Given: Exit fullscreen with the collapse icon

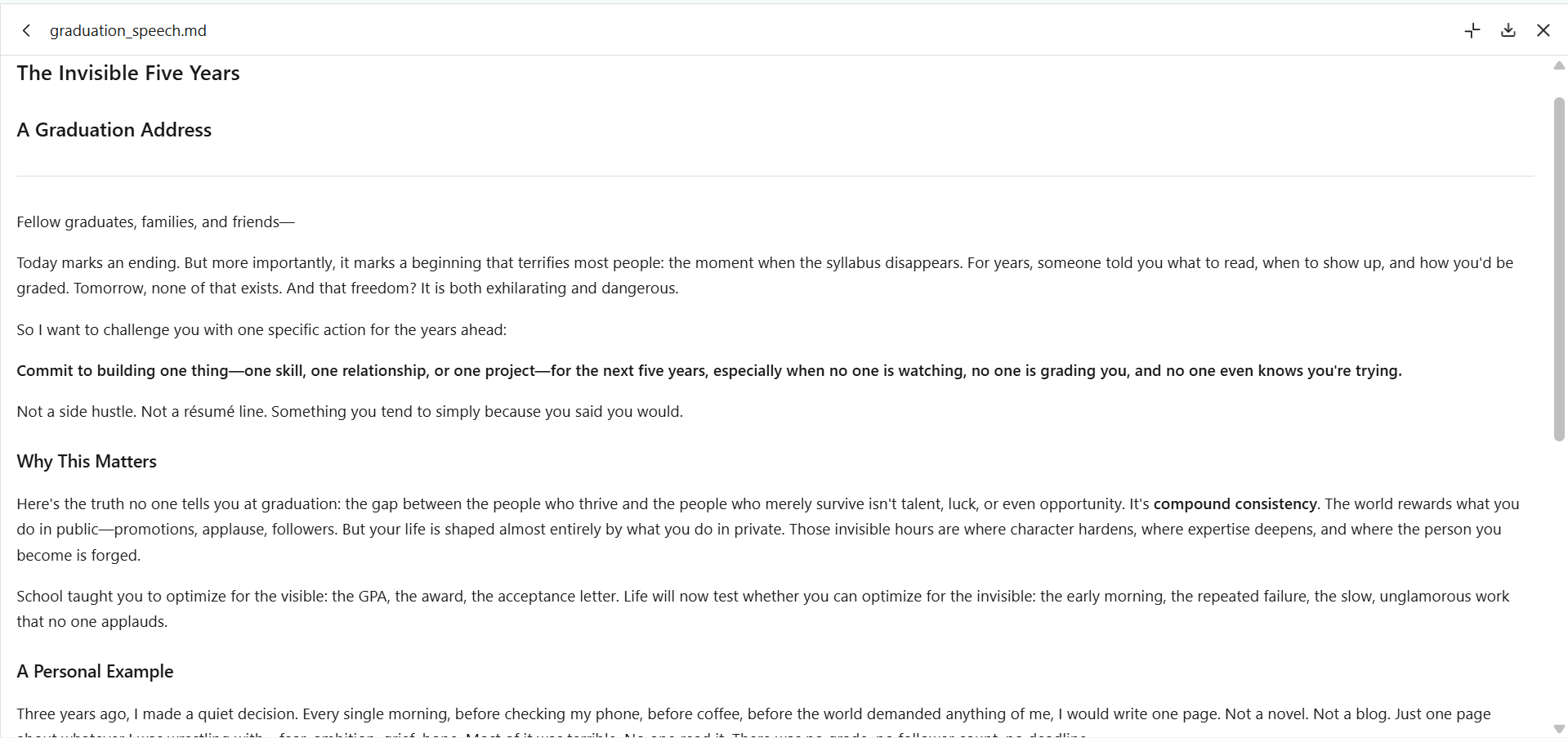Looking at the screenshot, I should click(1472, 30).
